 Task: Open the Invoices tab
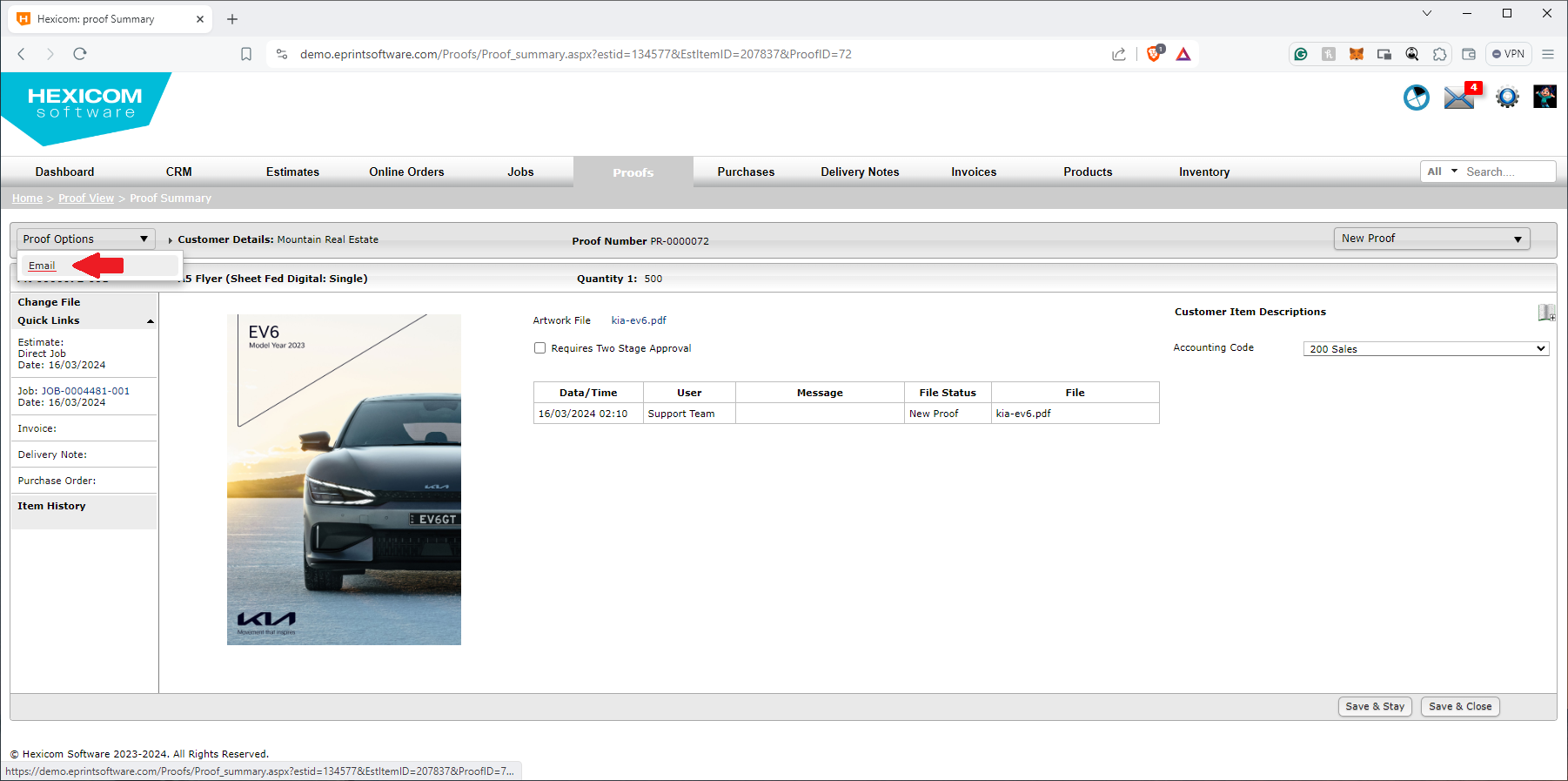coord(974,172)
